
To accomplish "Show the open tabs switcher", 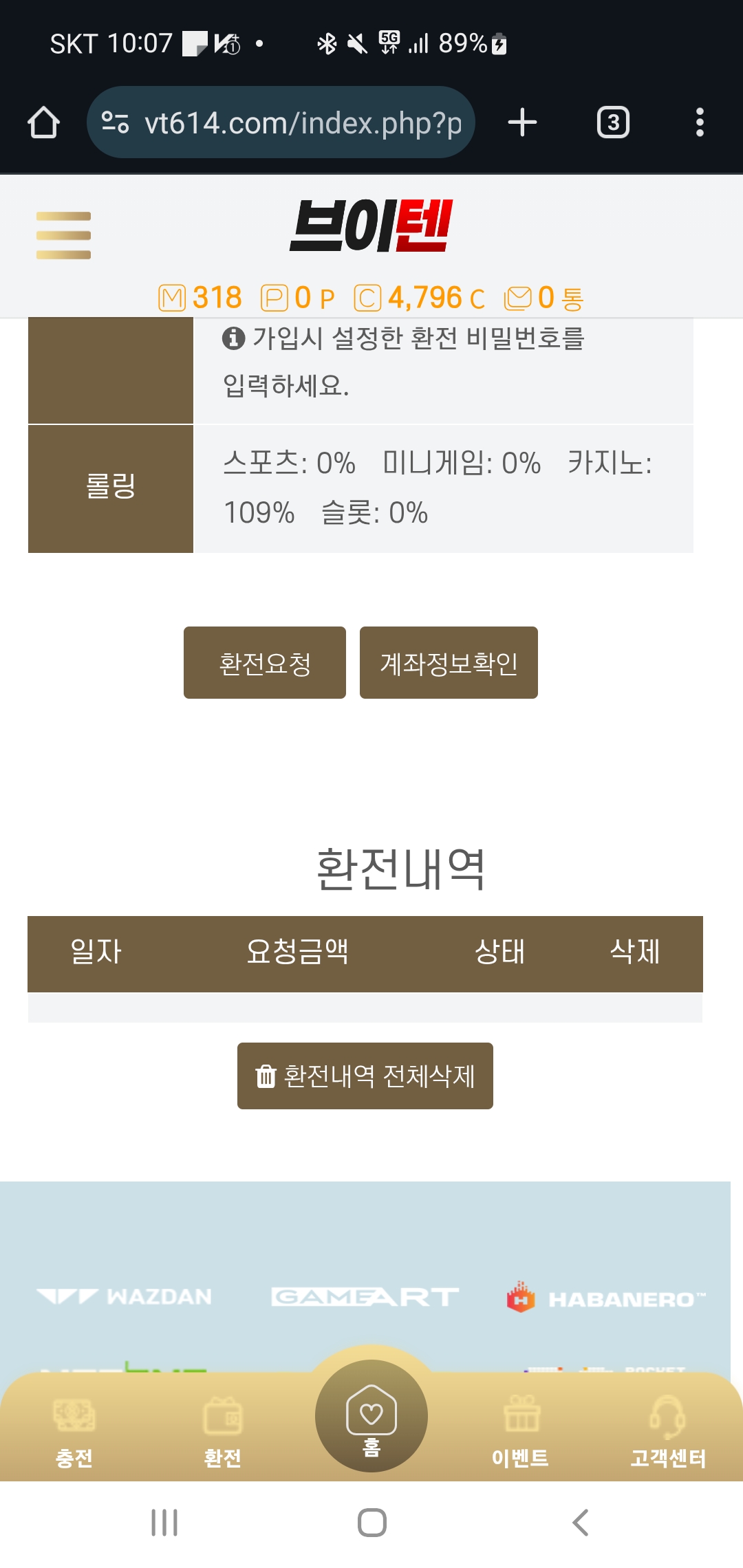I will [613, 122].
